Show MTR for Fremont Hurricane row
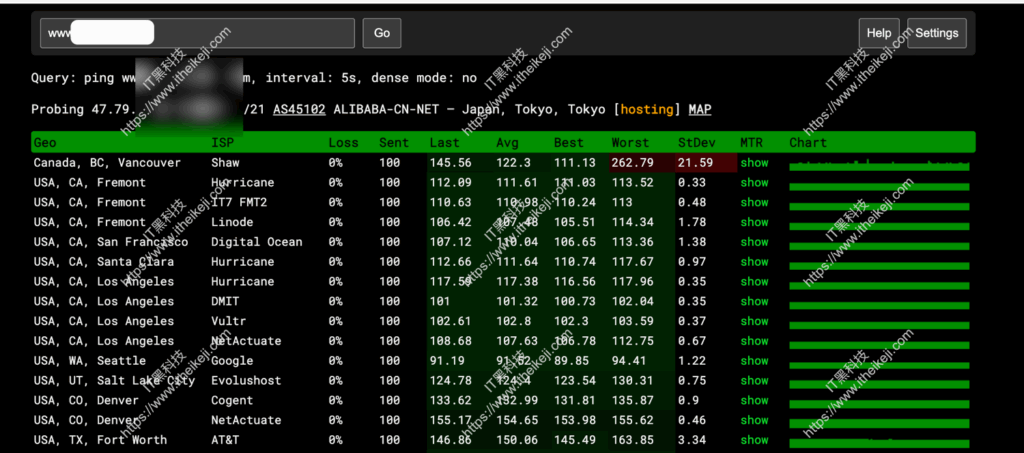Screen dimensions: 1024x453 (754, 182)
